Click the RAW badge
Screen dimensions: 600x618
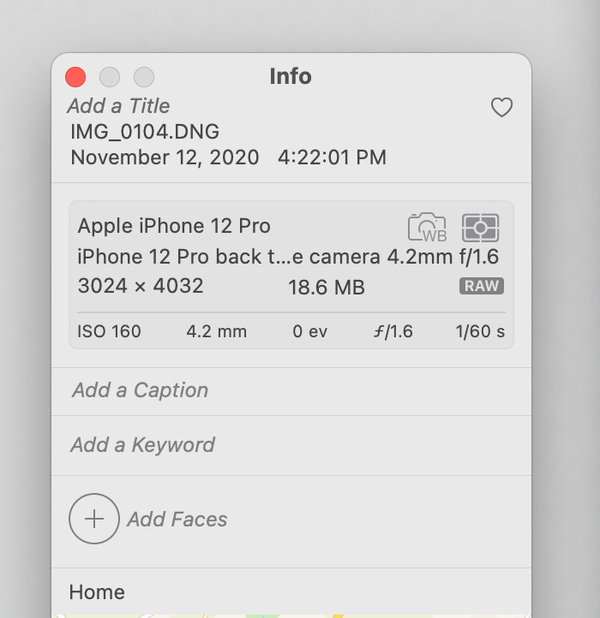481,286
